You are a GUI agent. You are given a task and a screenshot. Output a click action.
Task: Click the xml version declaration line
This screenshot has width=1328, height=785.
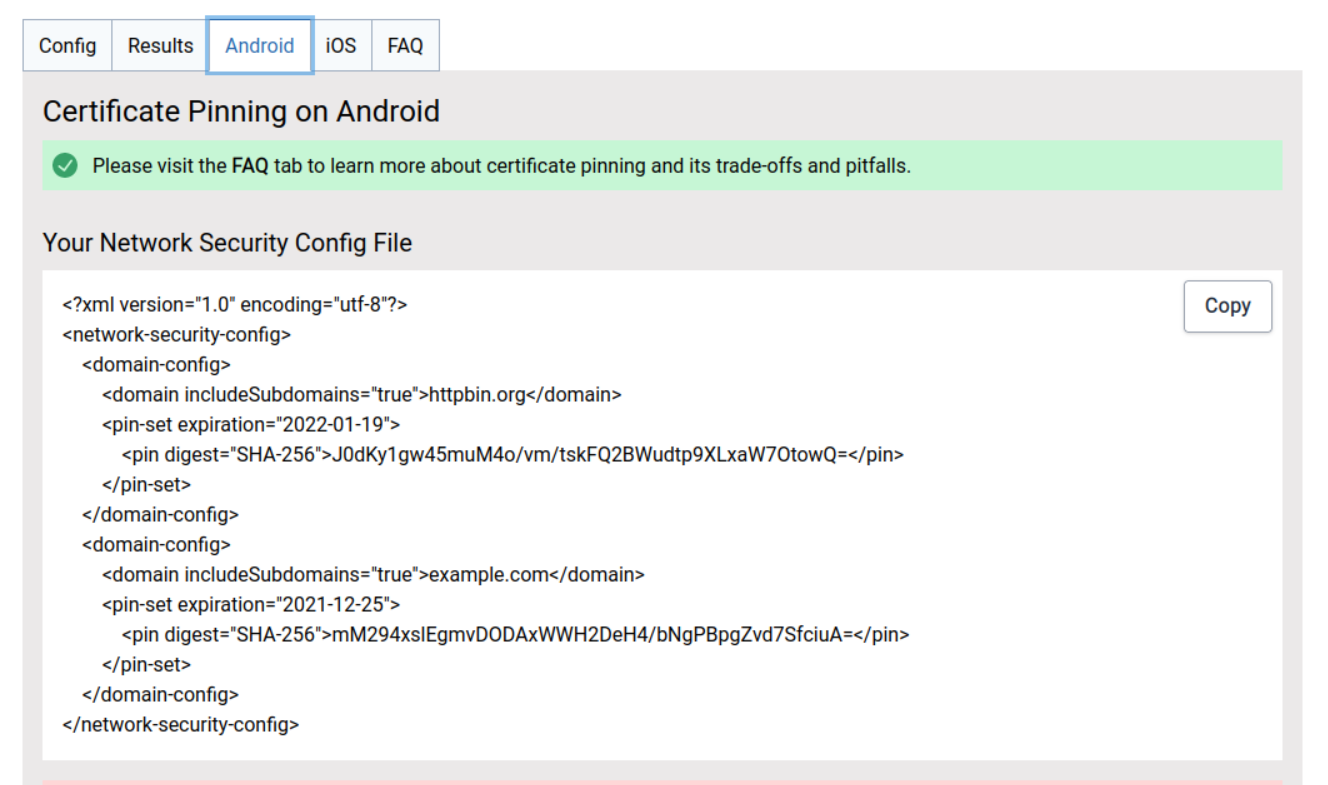pos(235,304)
